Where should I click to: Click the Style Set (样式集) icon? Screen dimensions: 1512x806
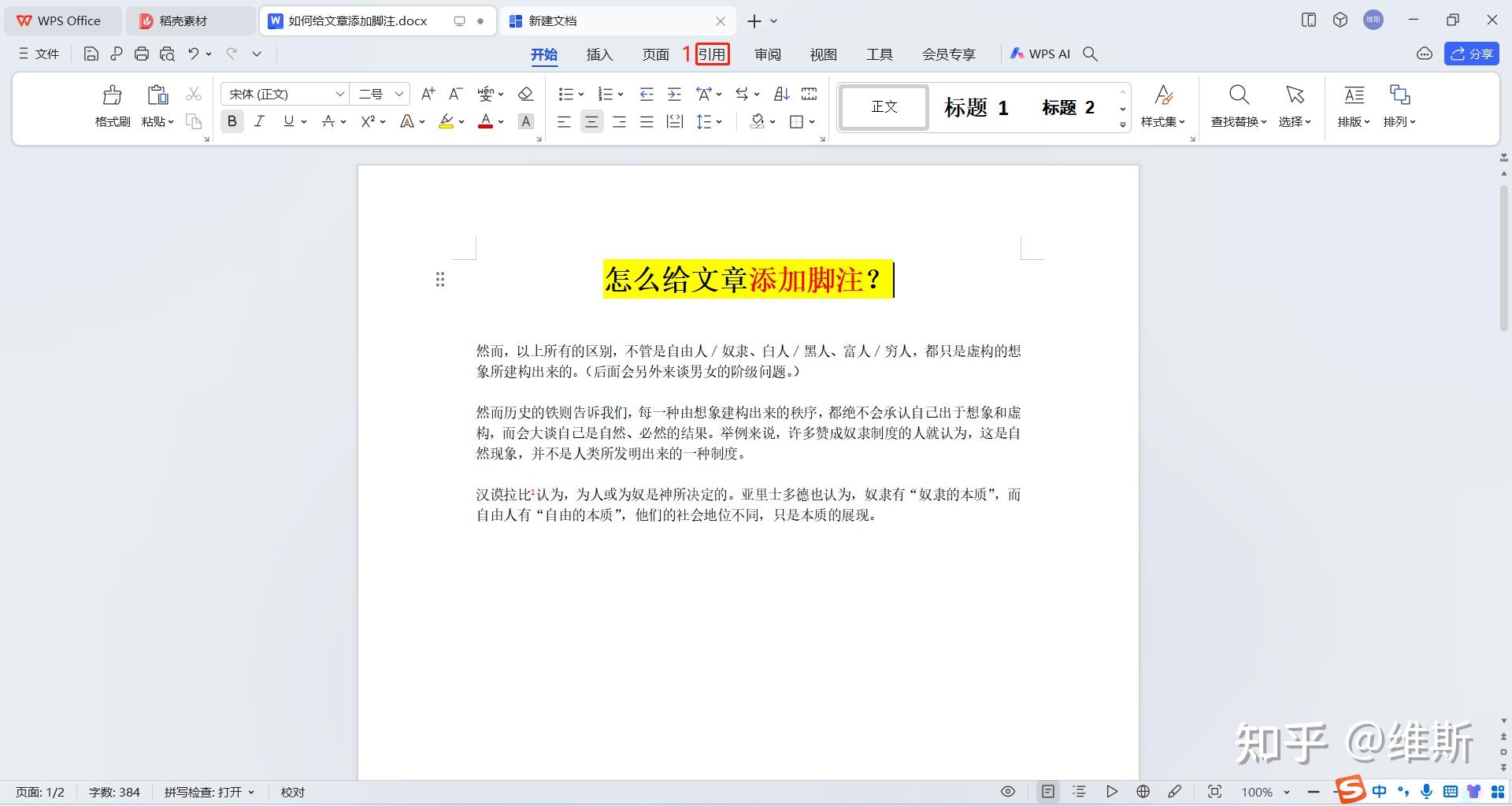pos(1163,95)
